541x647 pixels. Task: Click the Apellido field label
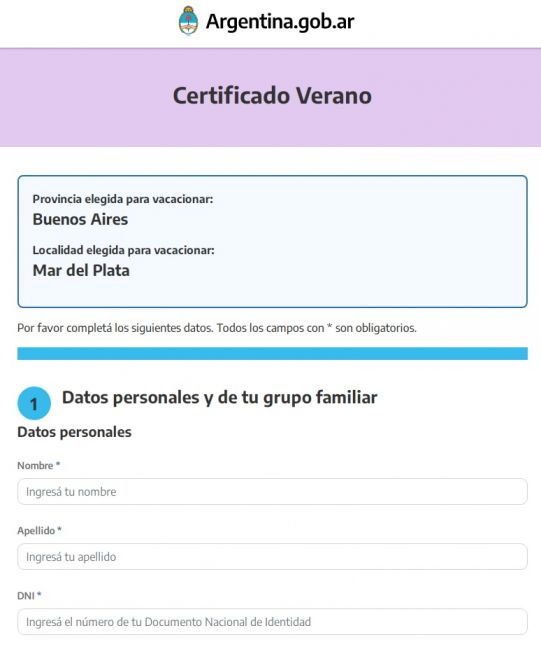click(x=36, y=531)
